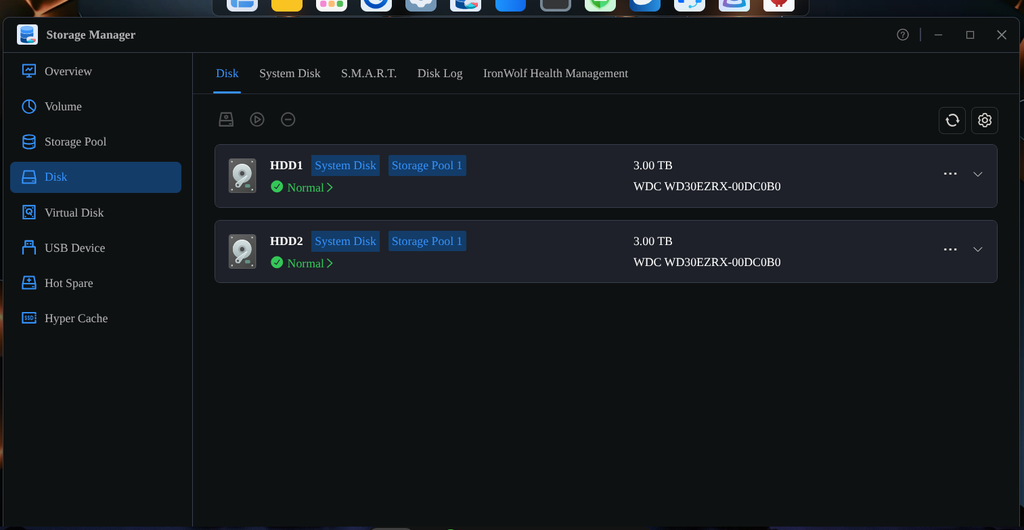Click the Storage Manager app icon
Image resolution: width=1024 pixels, height=530 pixels.
pyautogui.click(x=27, y=35)
